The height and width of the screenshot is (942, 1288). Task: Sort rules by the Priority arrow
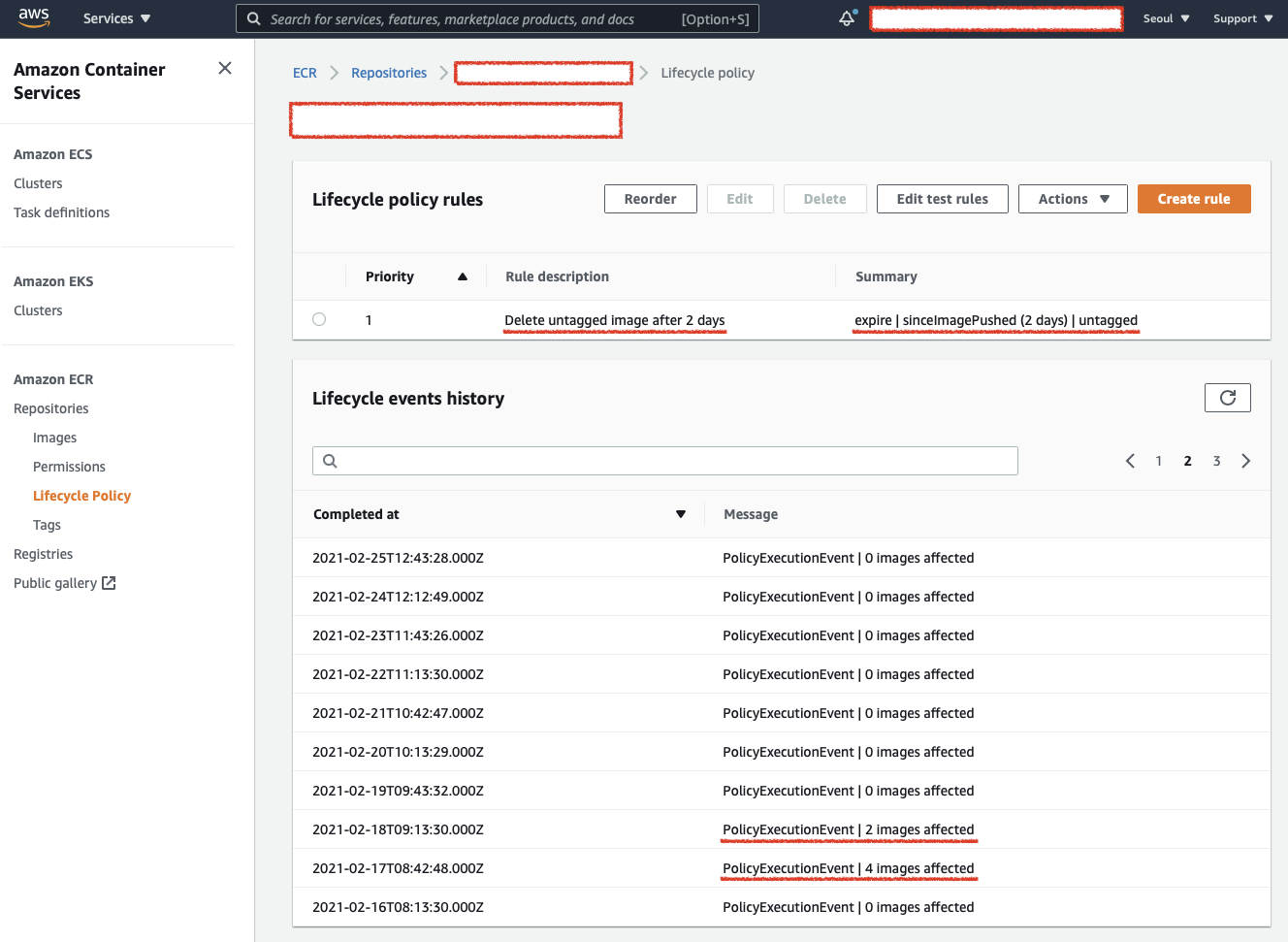tap(463, 276)
